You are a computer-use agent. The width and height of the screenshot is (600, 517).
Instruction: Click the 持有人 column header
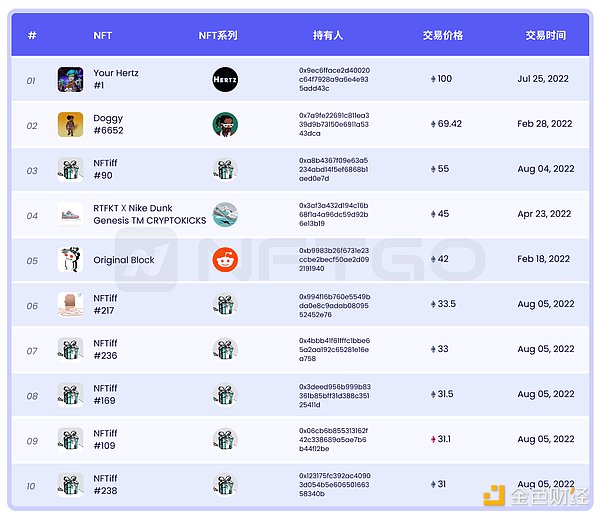327,35
